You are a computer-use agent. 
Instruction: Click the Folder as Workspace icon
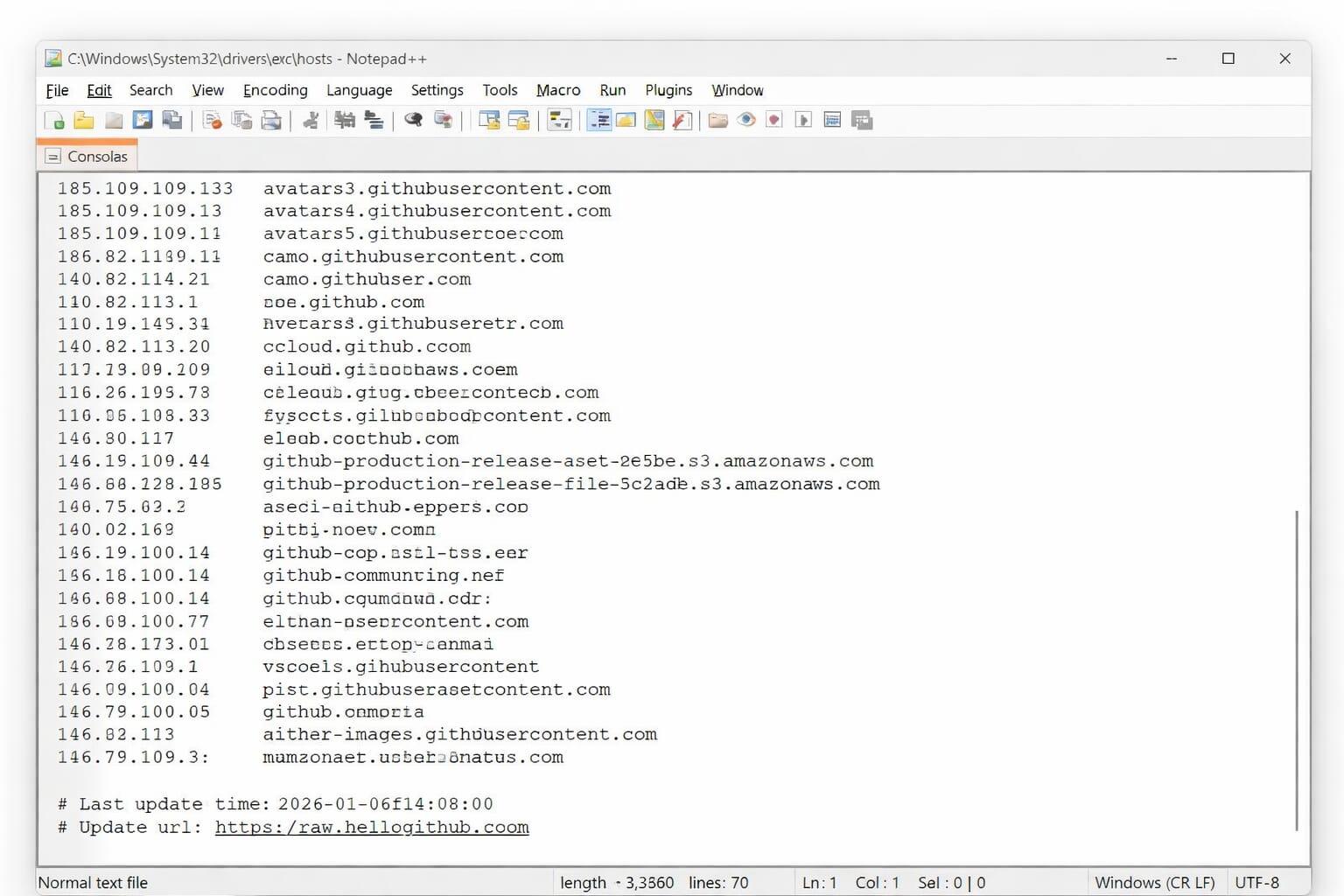[717, 121]
